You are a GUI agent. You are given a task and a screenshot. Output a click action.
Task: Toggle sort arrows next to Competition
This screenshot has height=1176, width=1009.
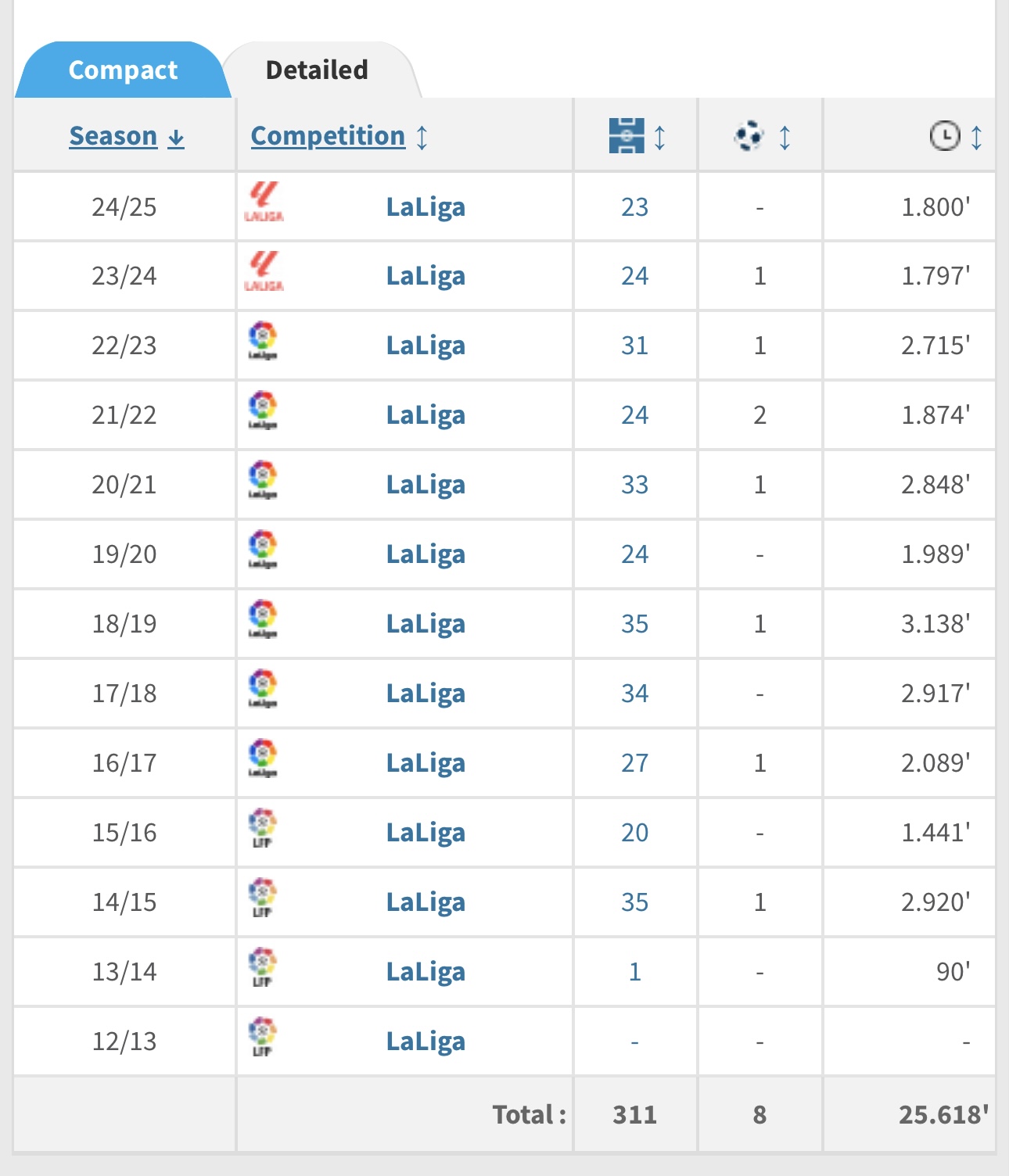(422, 137)
